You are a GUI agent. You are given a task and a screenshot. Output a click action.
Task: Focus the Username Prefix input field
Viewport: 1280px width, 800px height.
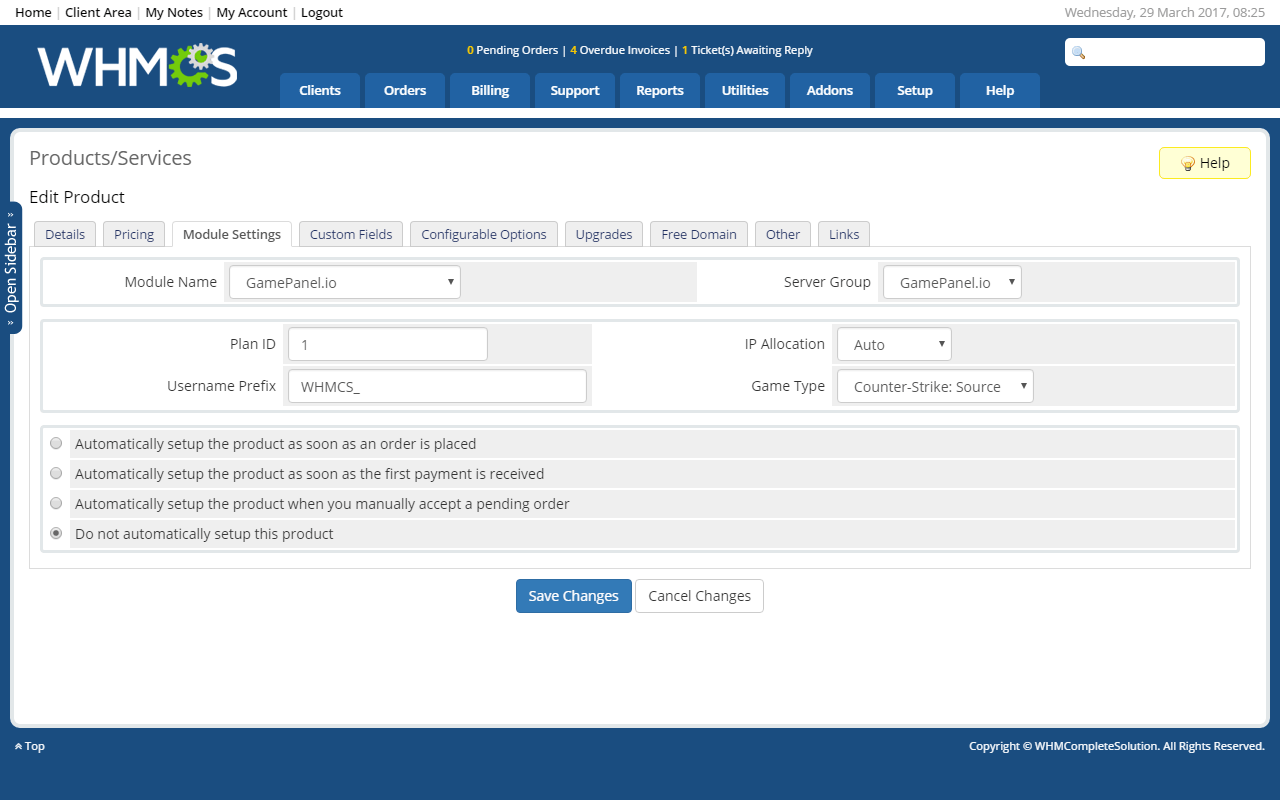[x=437, y=386]
